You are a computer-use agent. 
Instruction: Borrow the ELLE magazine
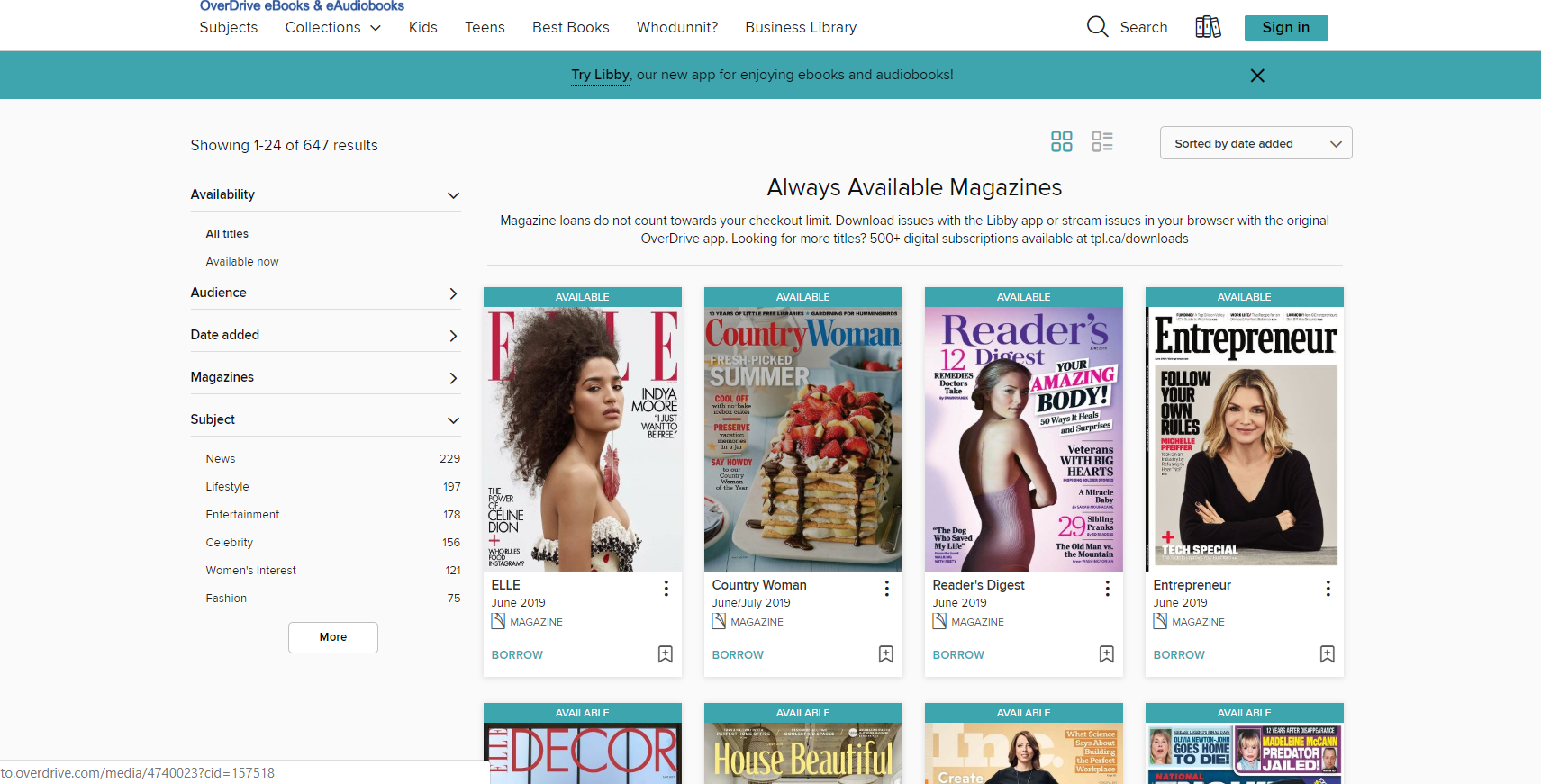pyautogui.click(x=517, y=655)
